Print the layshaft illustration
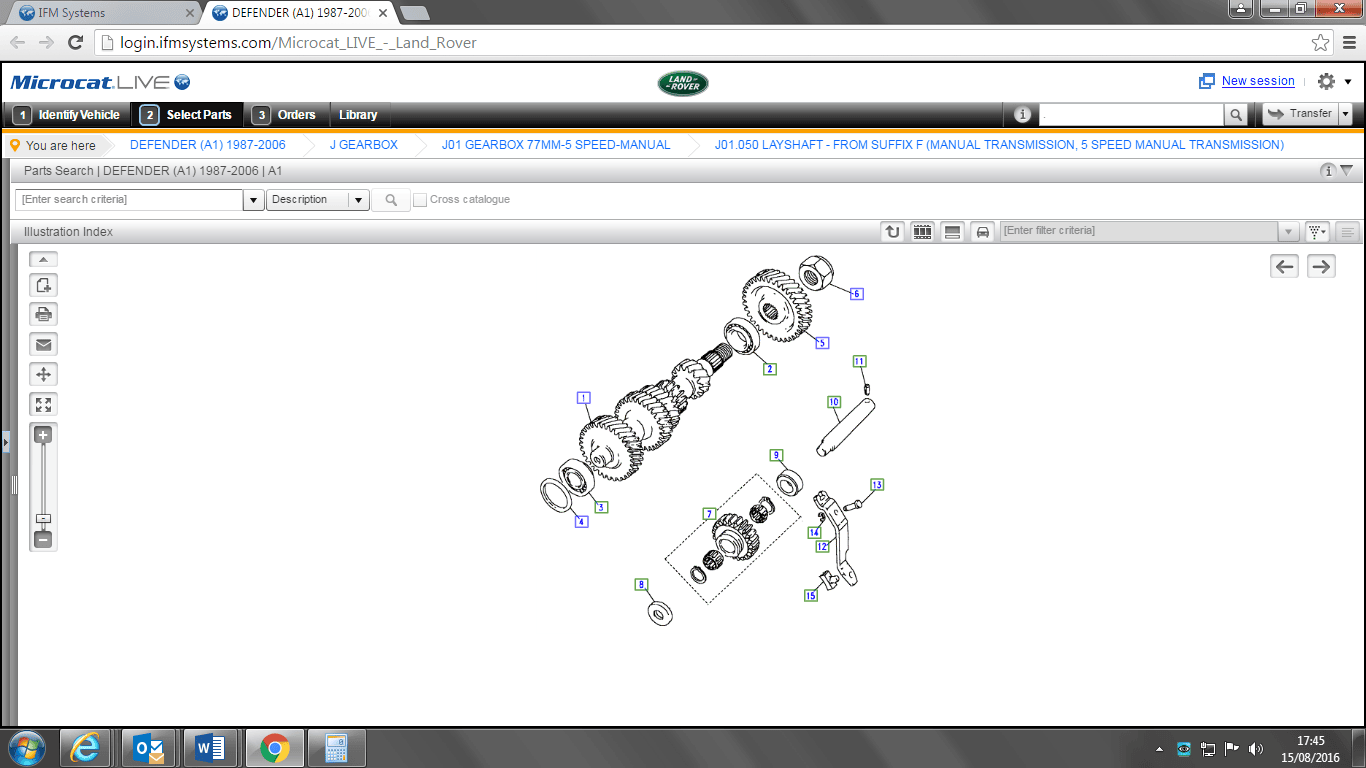Screen dimensions: 1366x768 point(44,314)
